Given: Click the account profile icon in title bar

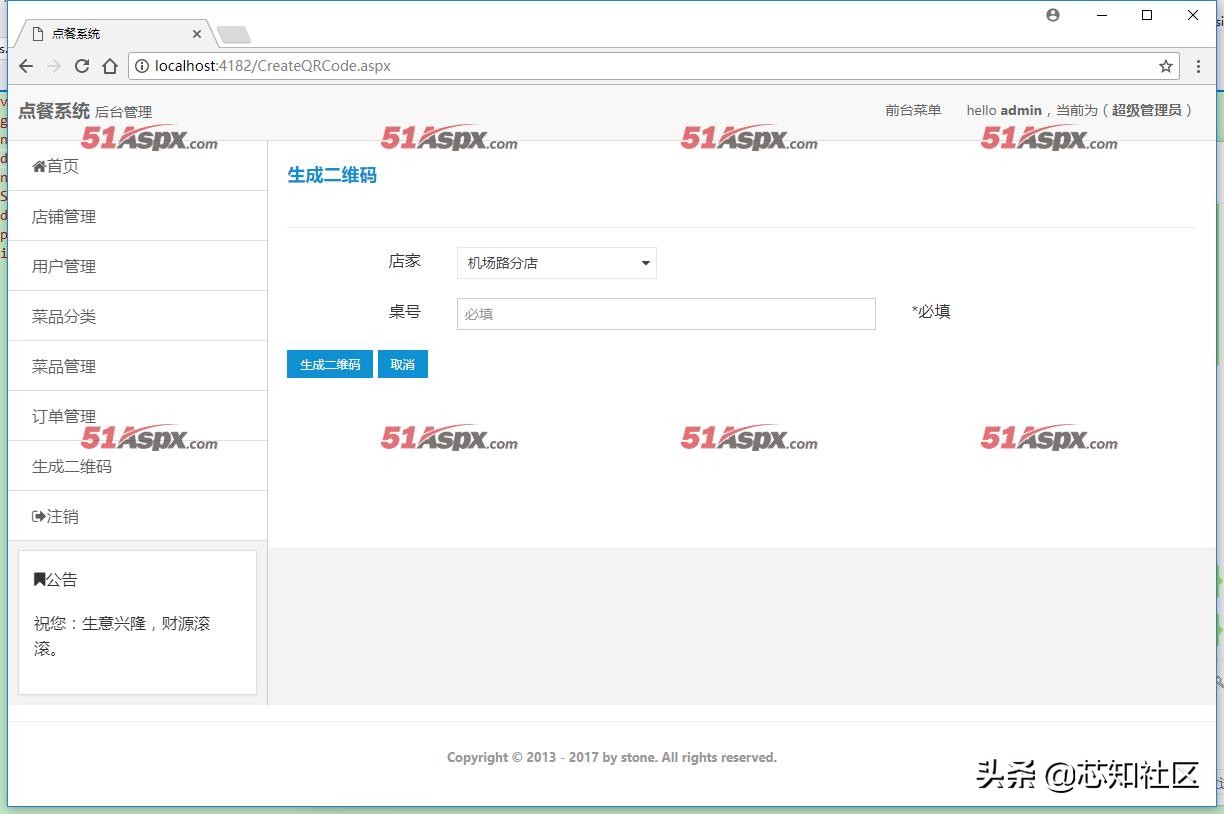Looking at the screenshot, I should point(1052,15).
